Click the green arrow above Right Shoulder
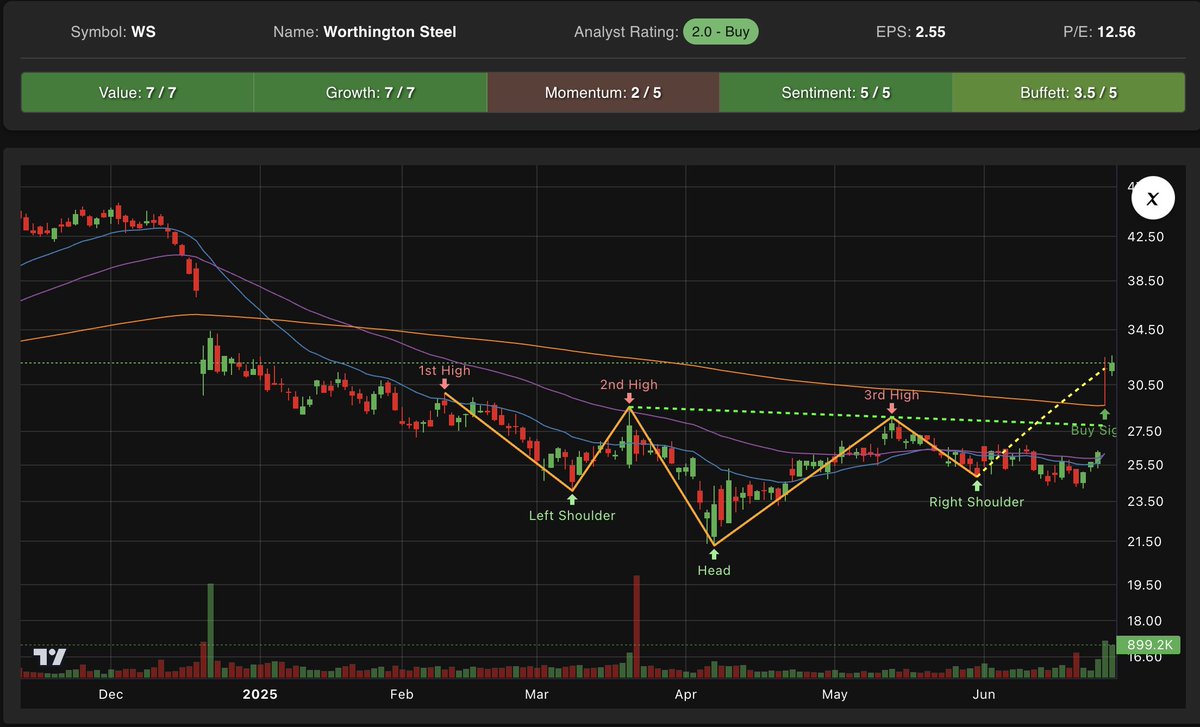 click(976, 485)
